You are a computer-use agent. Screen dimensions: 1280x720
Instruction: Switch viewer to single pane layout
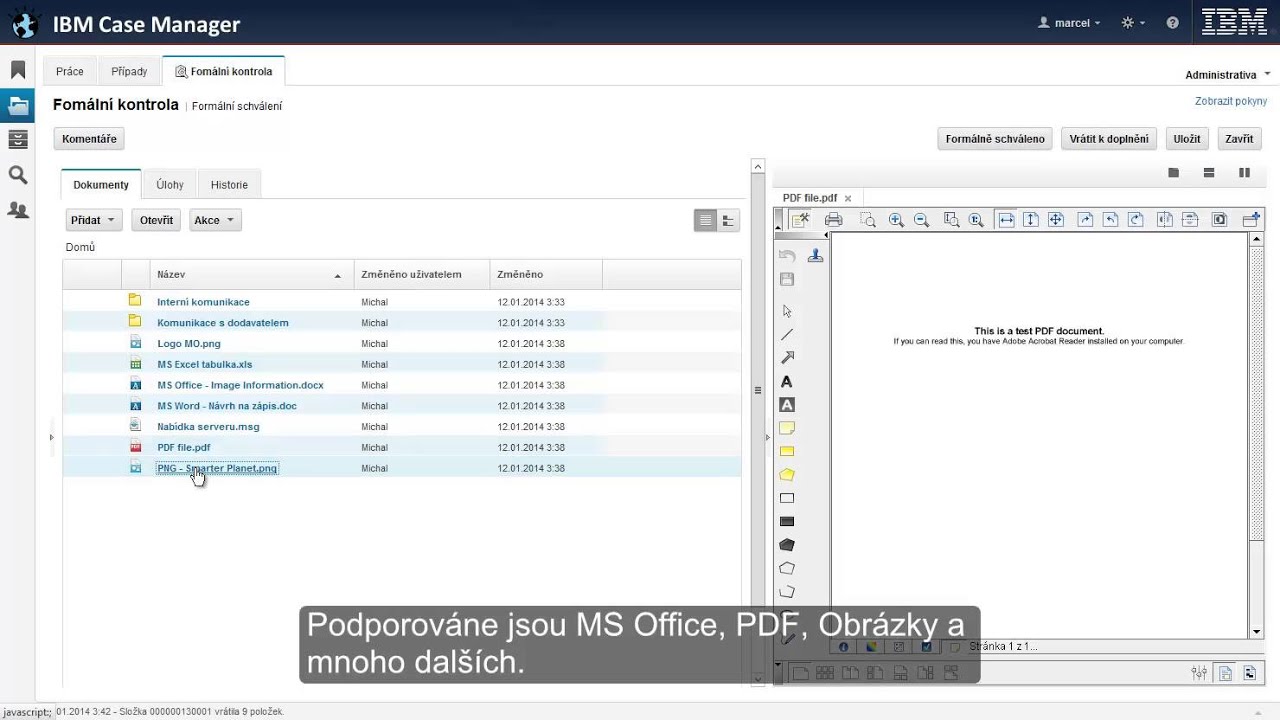1174,173
